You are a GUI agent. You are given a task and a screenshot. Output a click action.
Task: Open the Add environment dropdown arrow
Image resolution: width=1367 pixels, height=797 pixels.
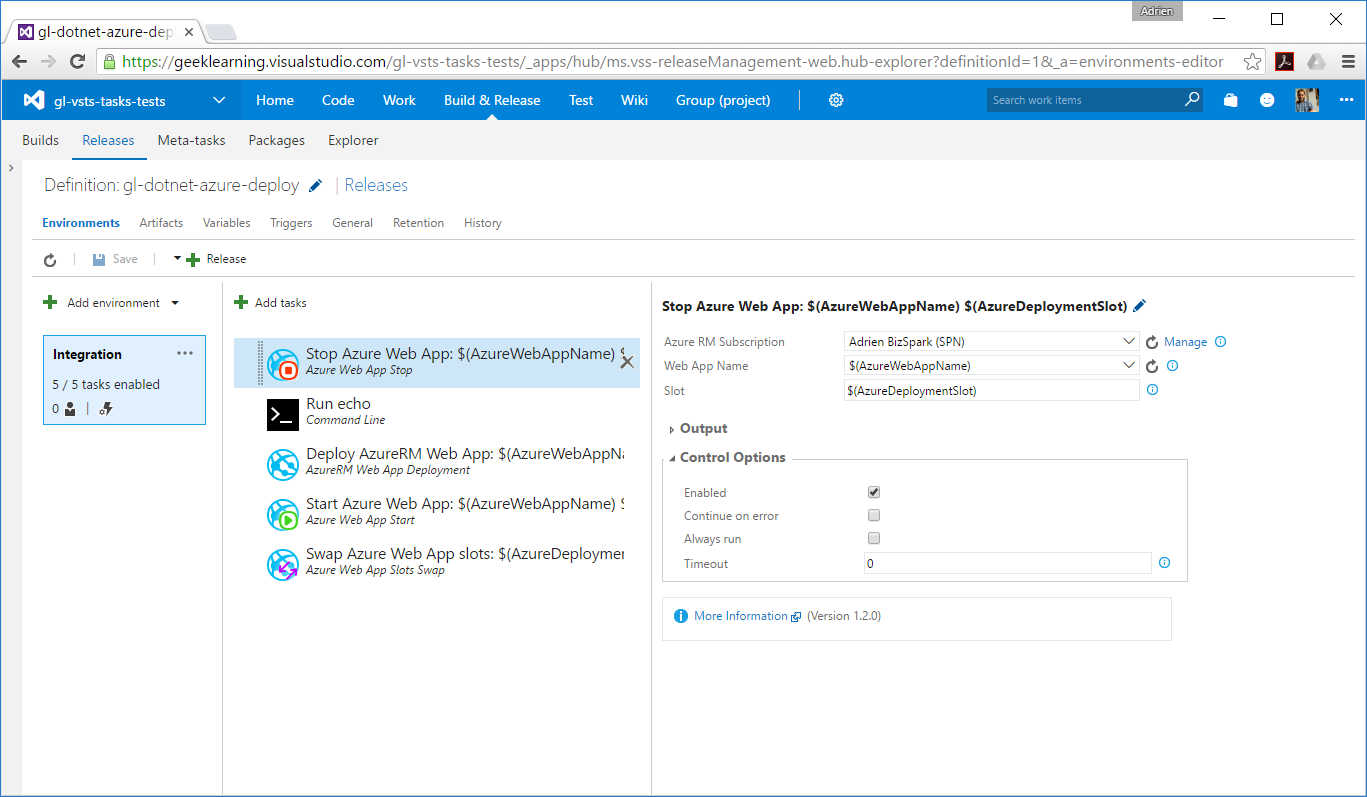(175, 303)
